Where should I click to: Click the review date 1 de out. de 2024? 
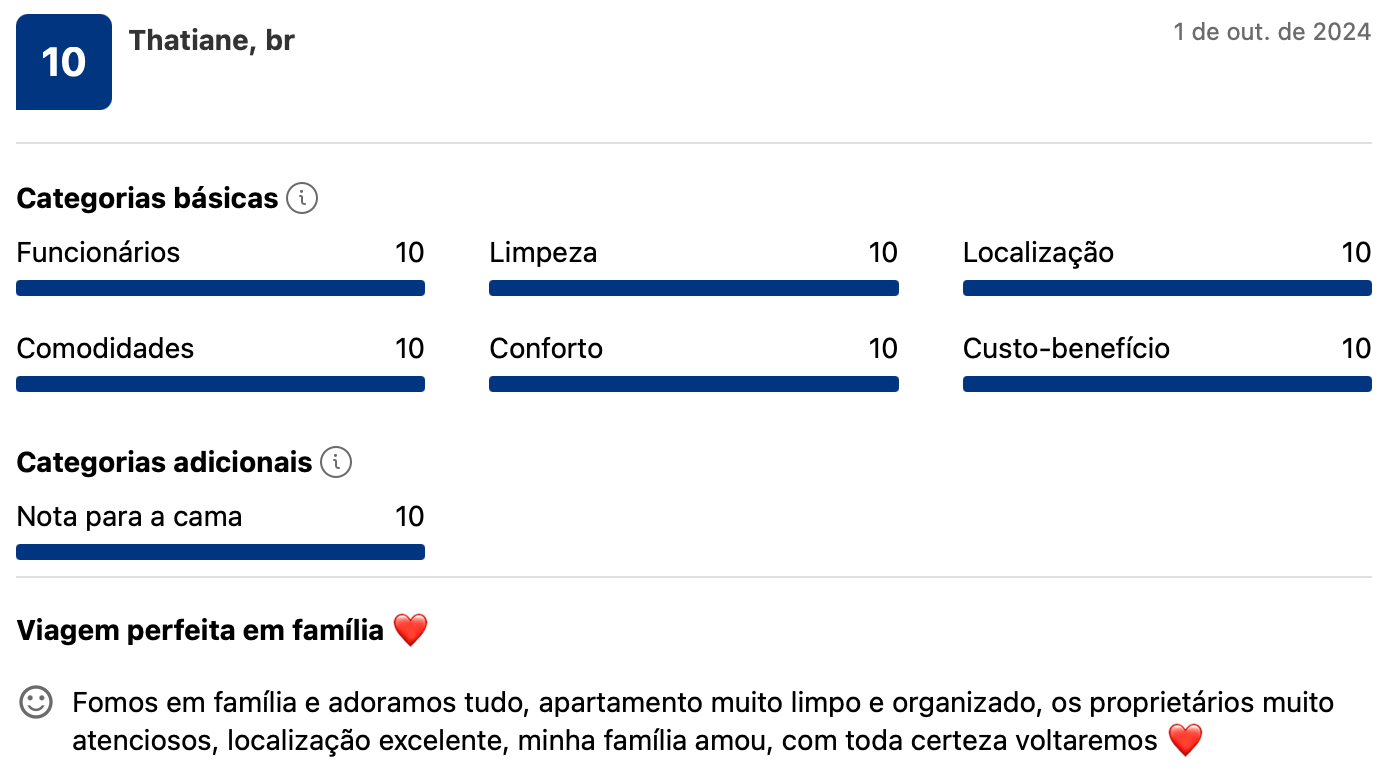pyautogui.click(x=1272, y=32)
